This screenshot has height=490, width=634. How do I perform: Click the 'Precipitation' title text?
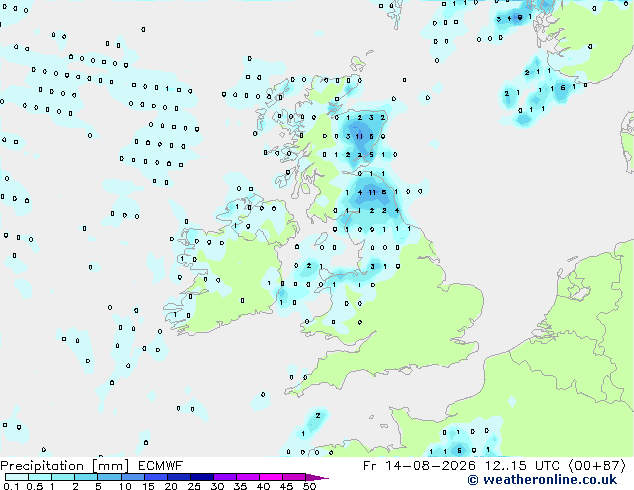pyautogui.click(x=42, y=466)
